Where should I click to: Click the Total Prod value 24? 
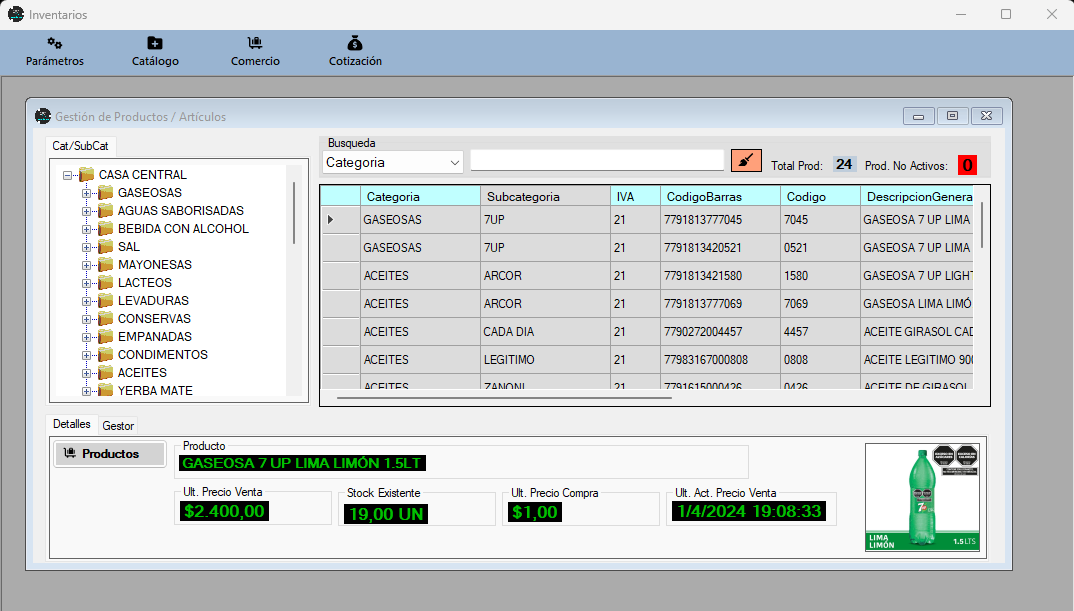tap(844, 164)
